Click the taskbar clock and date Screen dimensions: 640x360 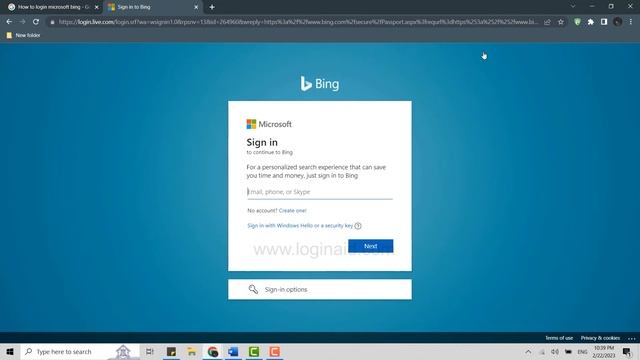[604, 352]
